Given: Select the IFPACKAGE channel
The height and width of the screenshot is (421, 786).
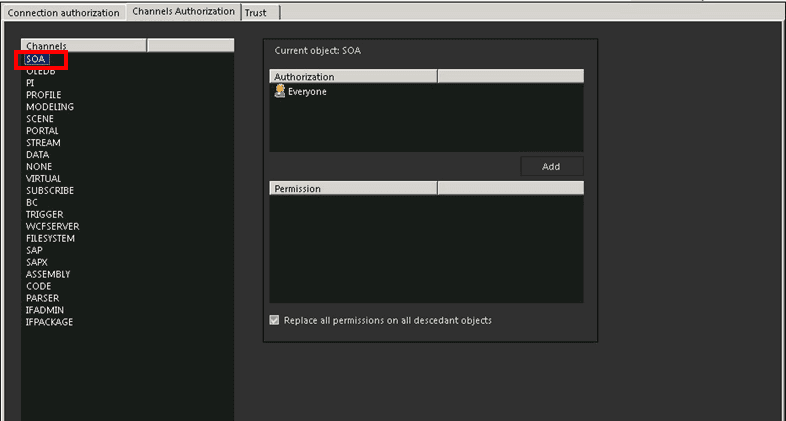Looking at the screenshot, I should click(49, 322).
